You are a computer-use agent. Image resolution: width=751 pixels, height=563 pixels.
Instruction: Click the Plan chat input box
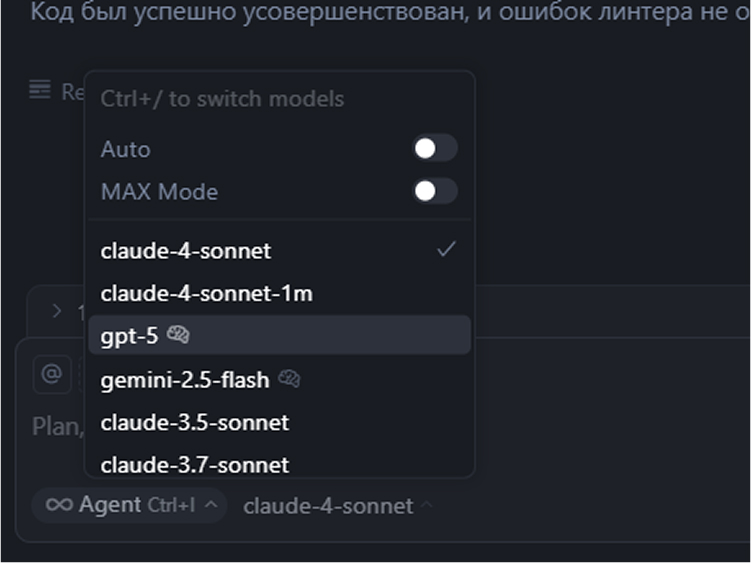click(55, 426)
